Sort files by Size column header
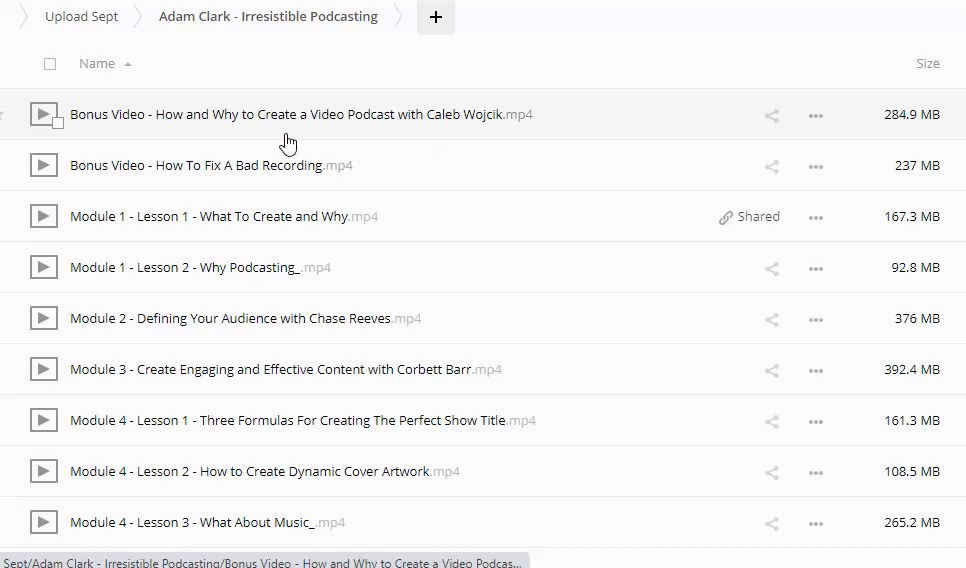The height and width of the screenshot is (568, 966). pyautogui.click(x=927, y=64)
